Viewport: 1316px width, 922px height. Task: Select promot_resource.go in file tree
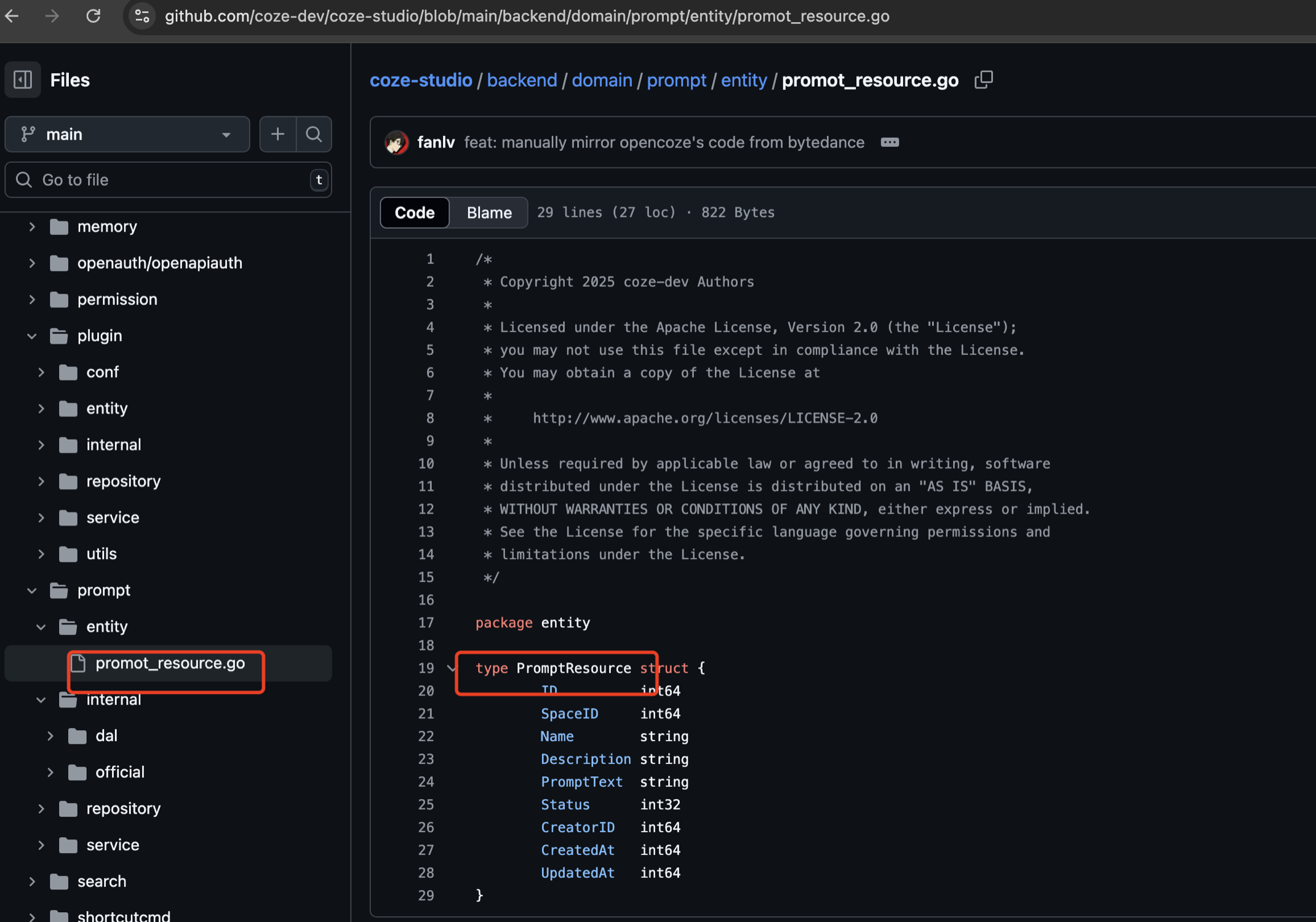tap(170, 663)
